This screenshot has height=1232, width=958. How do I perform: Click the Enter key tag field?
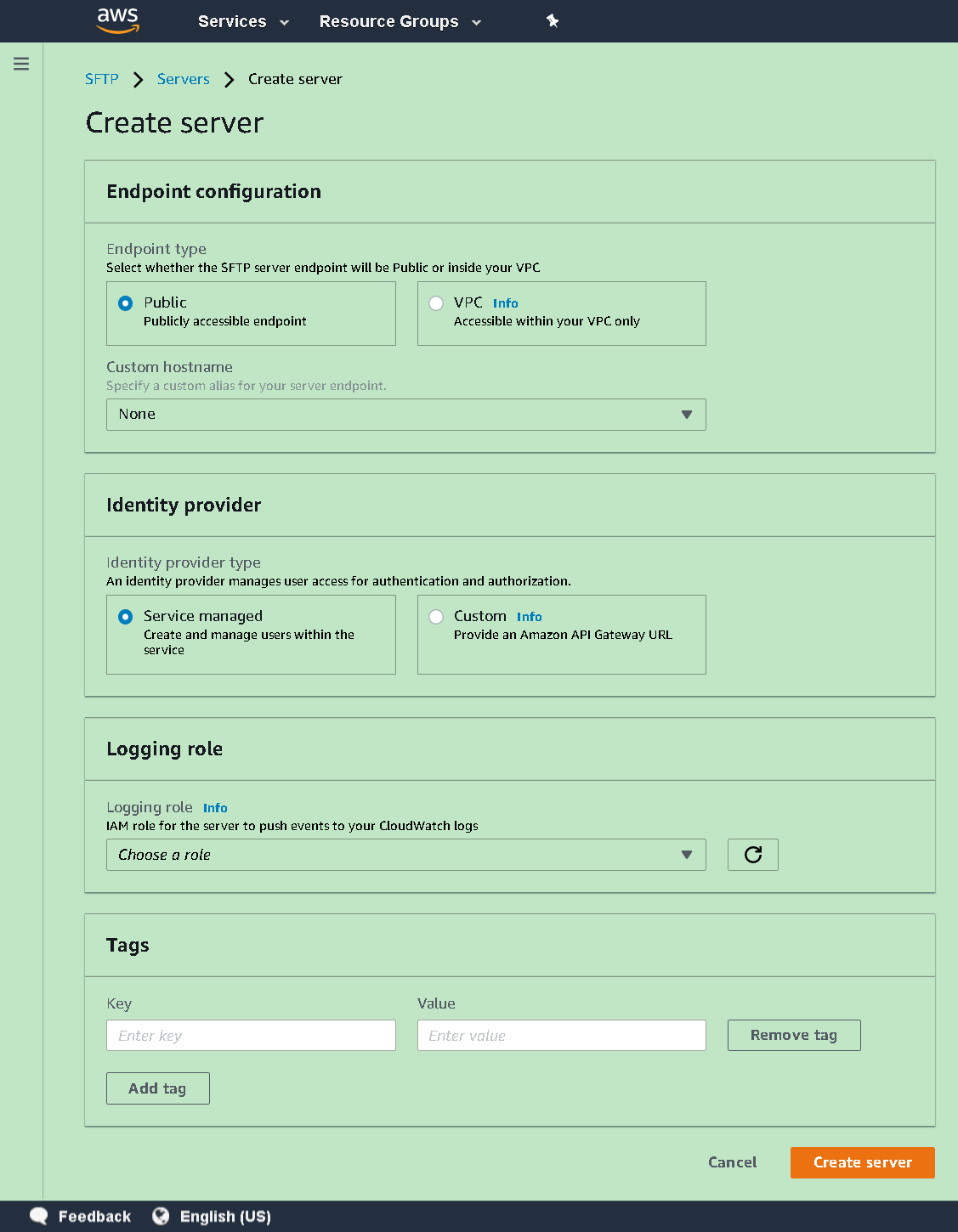coord(250,1035)
